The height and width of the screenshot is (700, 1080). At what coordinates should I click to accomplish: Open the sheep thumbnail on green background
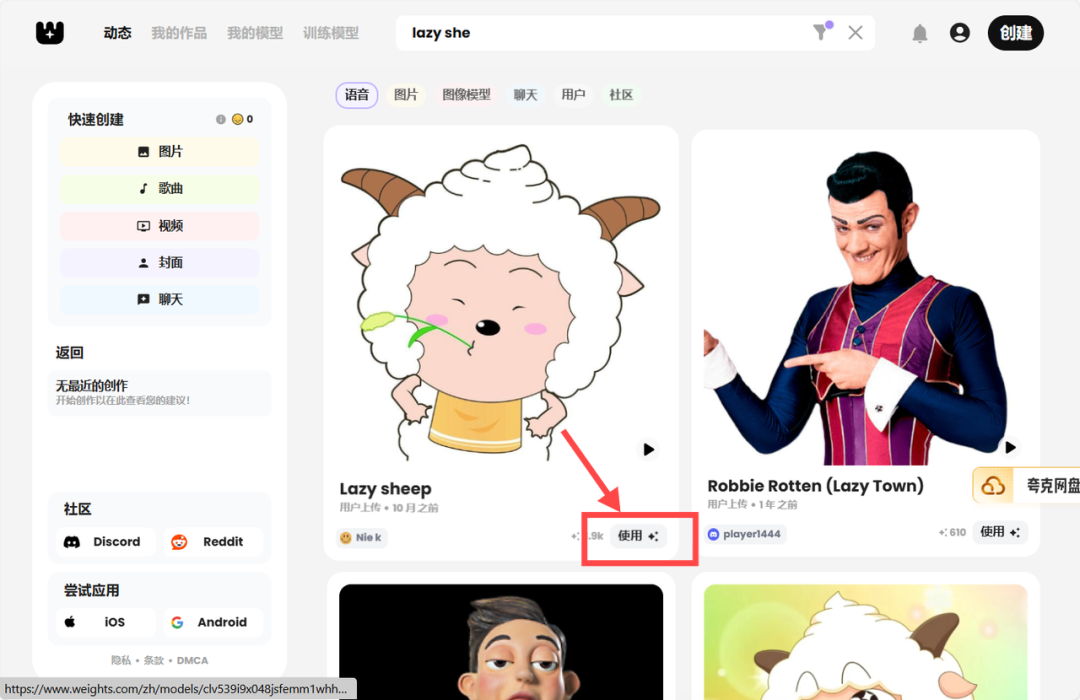865,642
